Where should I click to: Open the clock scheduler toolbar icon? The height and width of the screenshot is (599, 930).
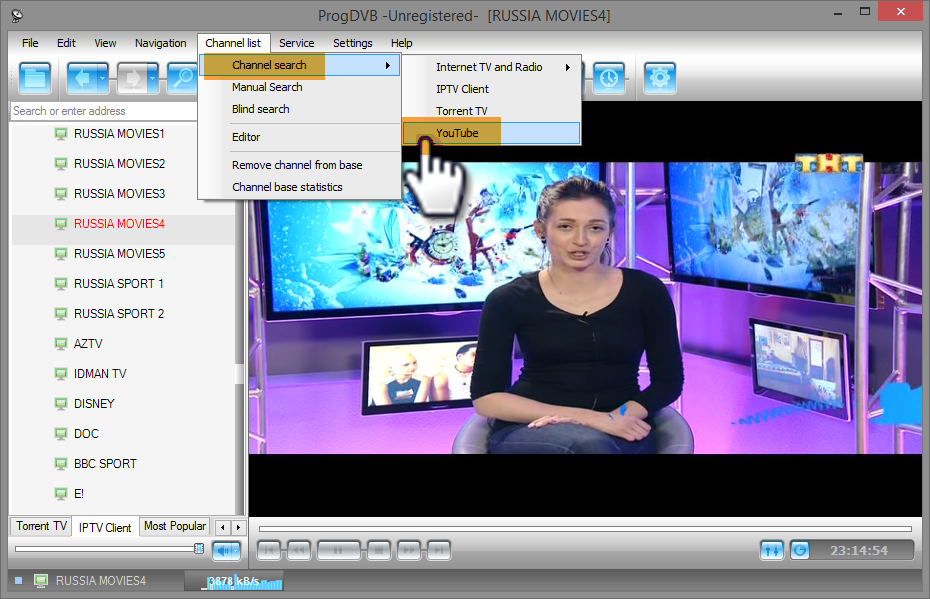(609, 78)
